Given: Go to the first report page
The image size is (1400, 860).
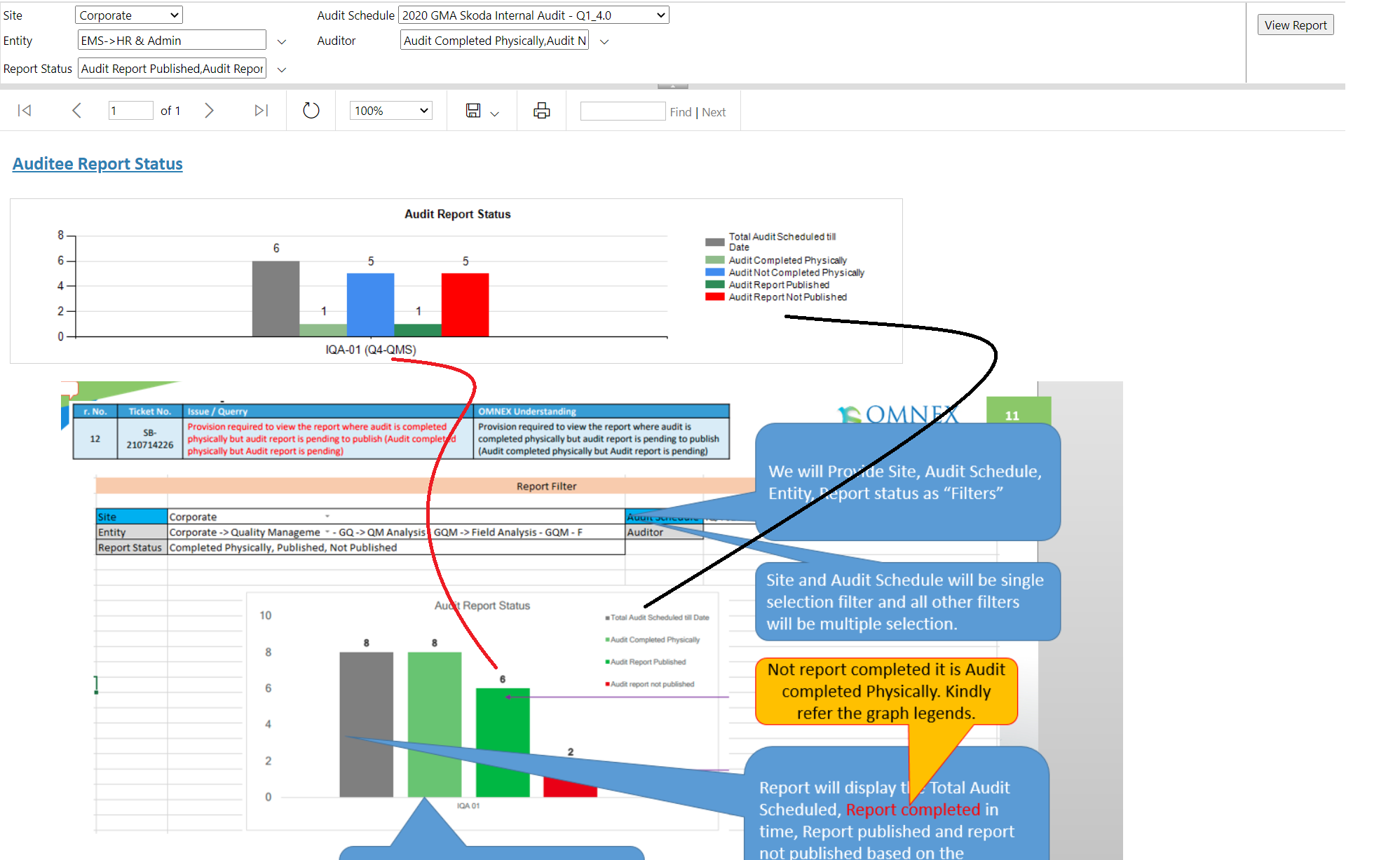Looking at the screenshot, I should pos(25,110).
